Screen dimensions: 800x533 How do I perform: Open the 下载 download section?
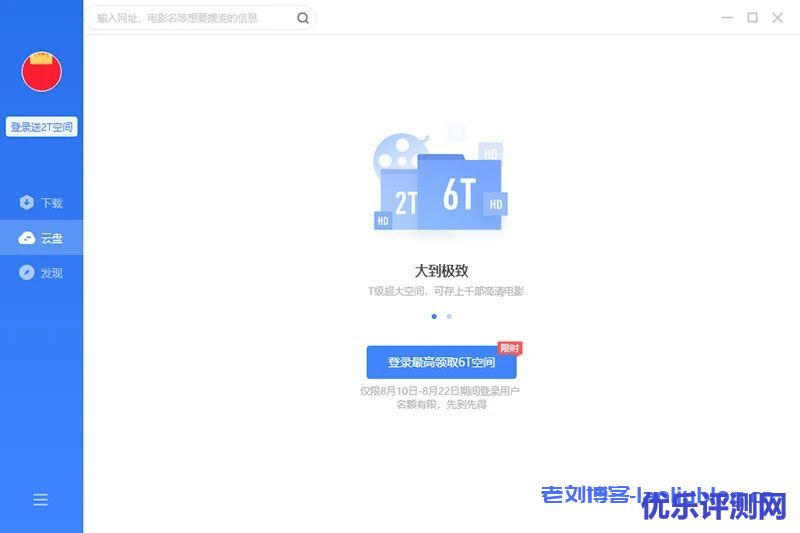tap(41, 203)
